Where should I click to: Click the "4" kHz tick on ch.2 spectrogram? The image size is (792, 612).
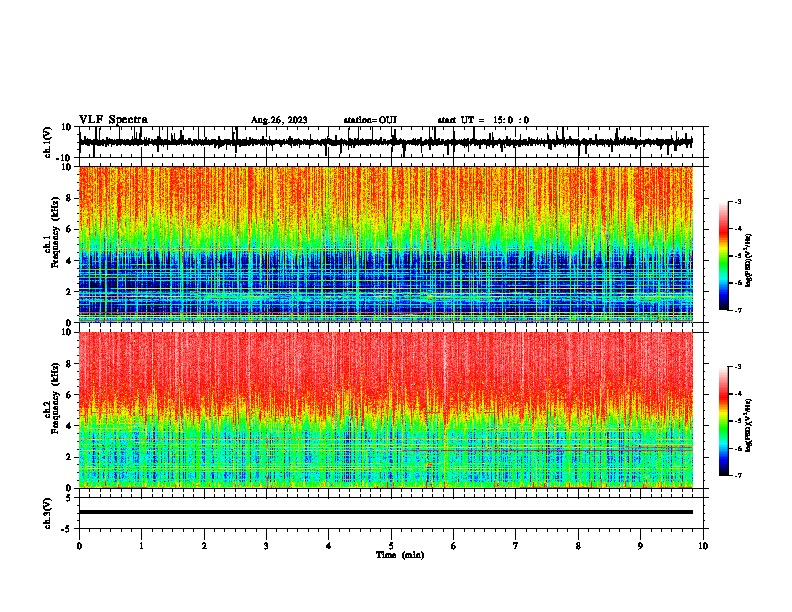click(x=69, y=426)
